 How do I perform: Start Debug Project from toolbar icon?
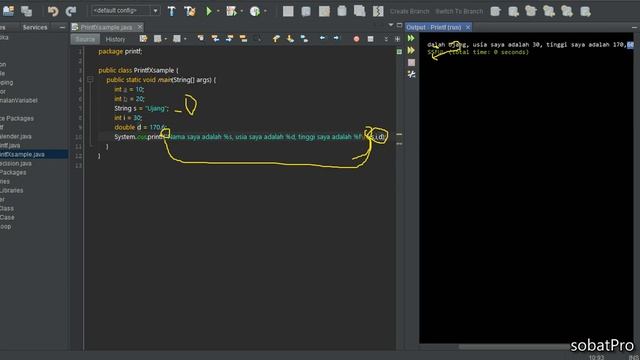tap(231, 11)
